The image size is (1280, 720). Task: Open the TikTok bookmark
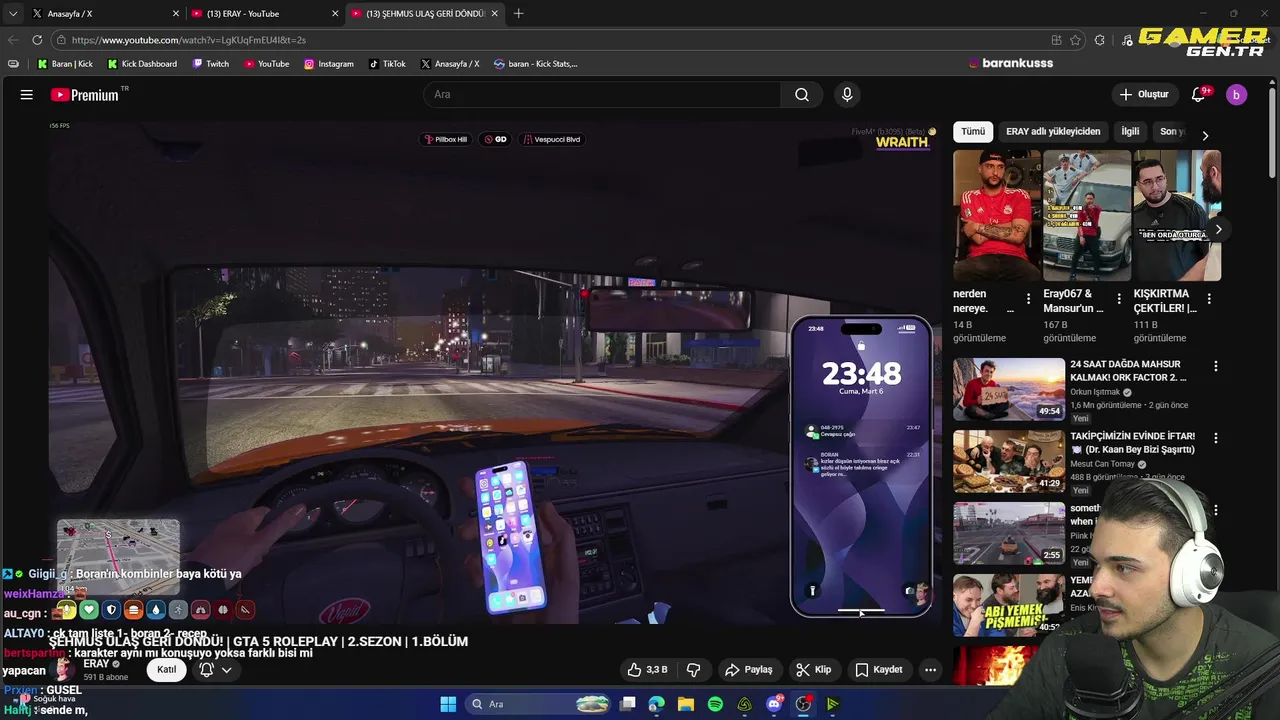(x=387, y=64)
